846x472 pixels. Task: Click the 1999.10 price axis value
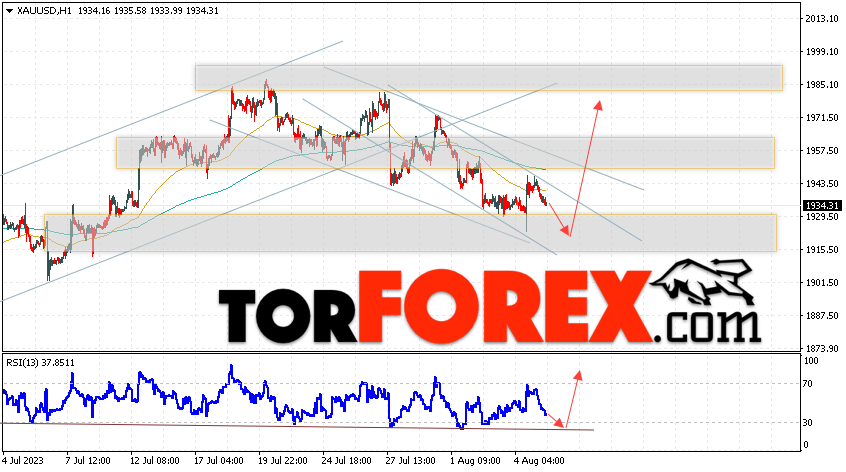click(822, 52)
